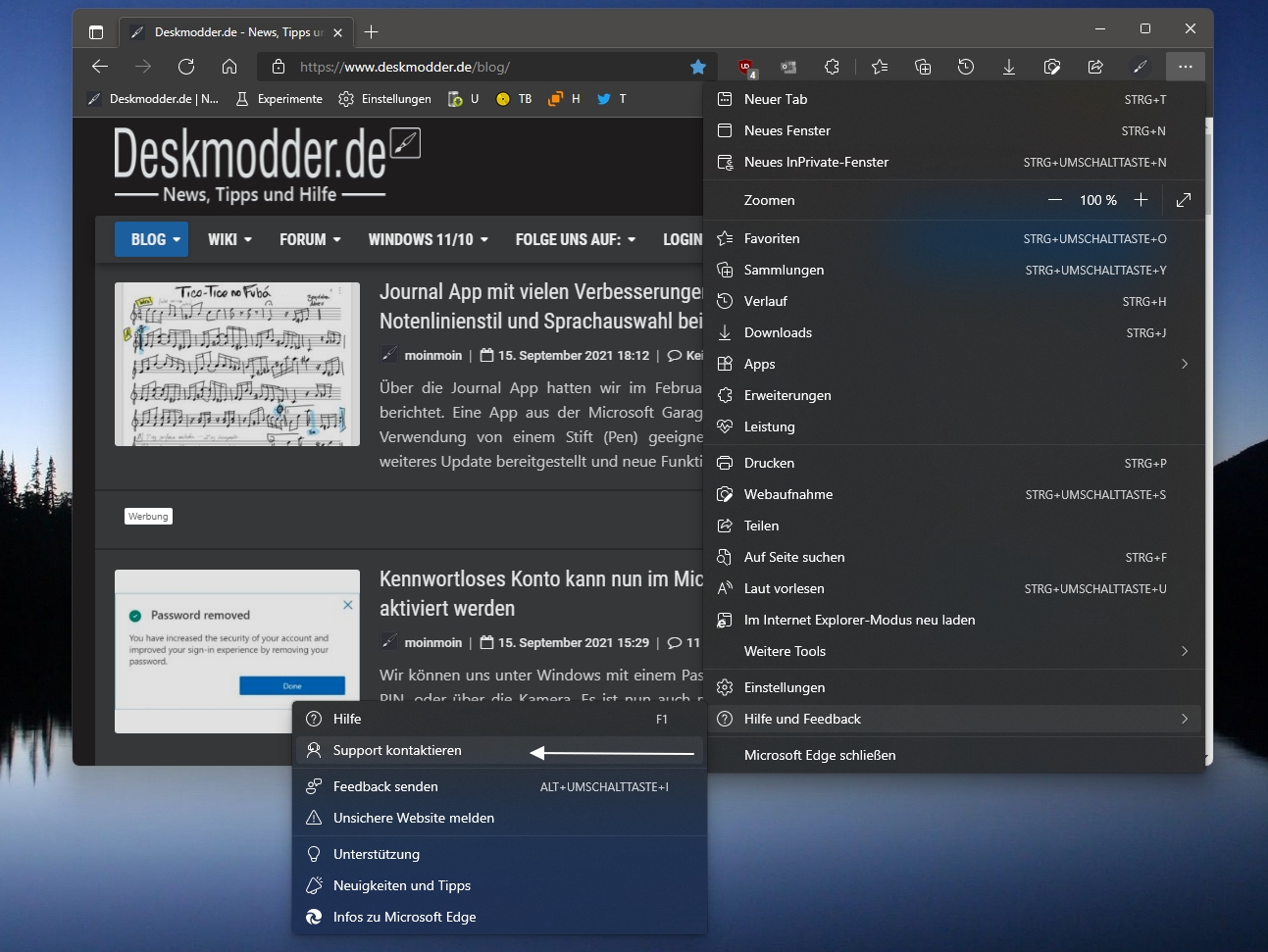Open a new tab with the plus button
Image resolution: width=1268 pixels, height=952 pixels.
click(x=371, y=32)
